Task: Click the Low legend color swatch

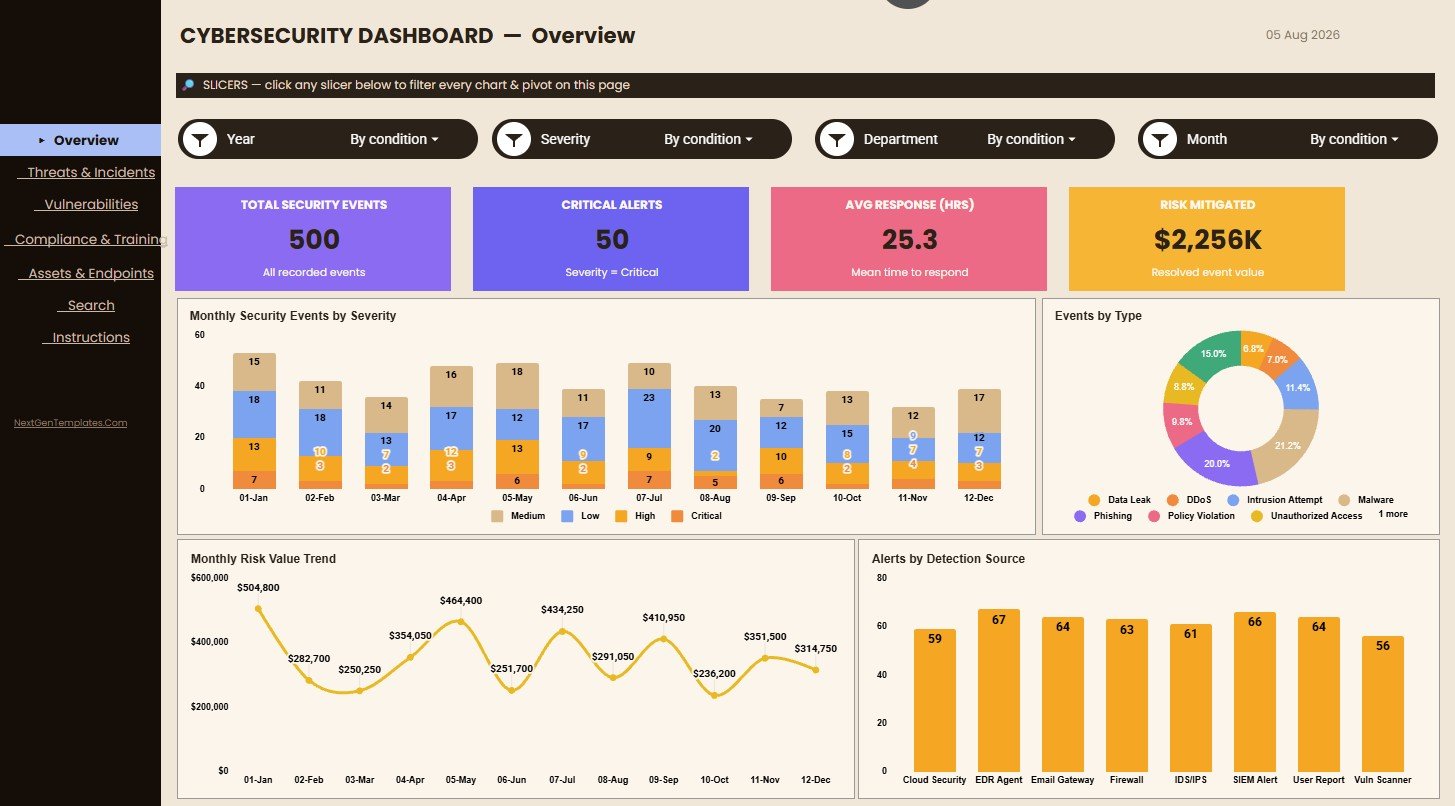Action: click(567, 516)
